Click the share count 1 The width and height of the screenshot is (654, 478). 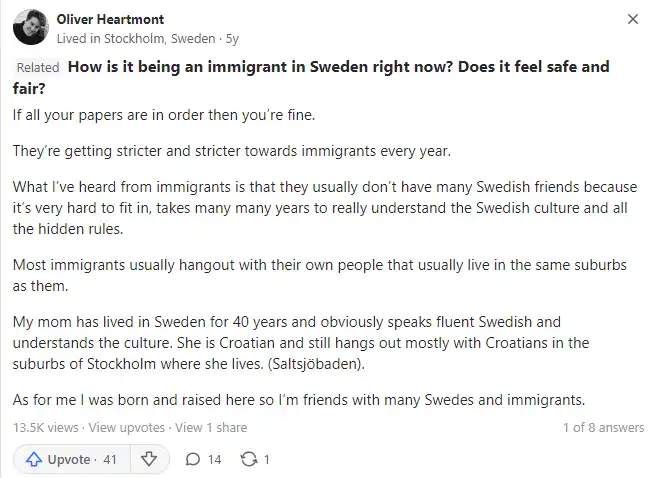coord(267,459)
